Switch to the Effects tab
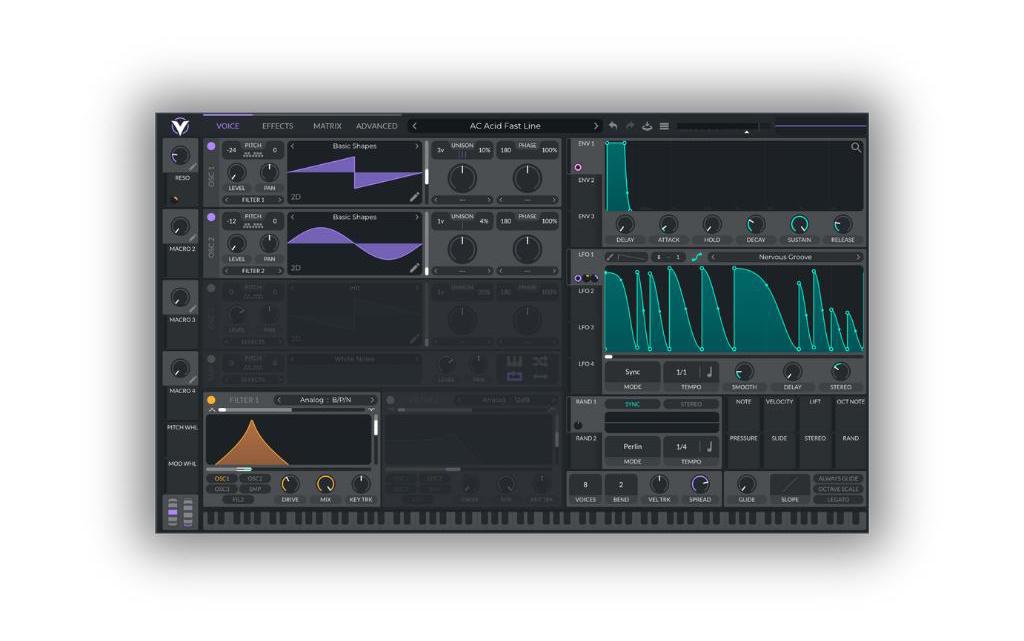The width and height of the screenshot is (1024, 641). (x=278, y=126)
